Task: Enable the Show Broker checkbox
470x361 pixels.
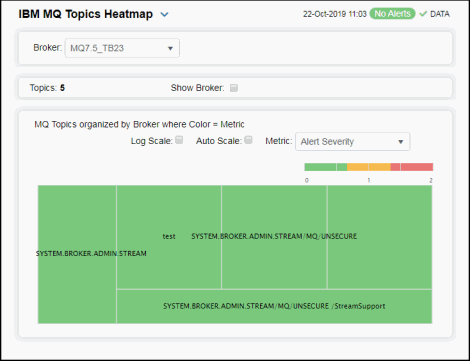Action: [234, 88]
